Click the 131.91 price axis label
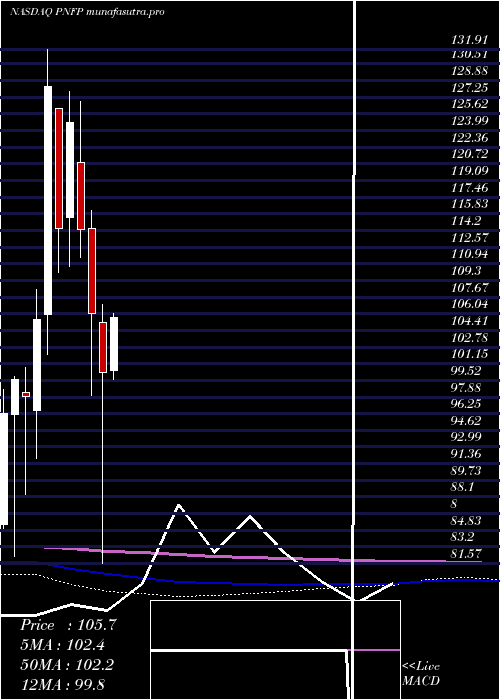The image size is (500, 700). click(469, 40)
